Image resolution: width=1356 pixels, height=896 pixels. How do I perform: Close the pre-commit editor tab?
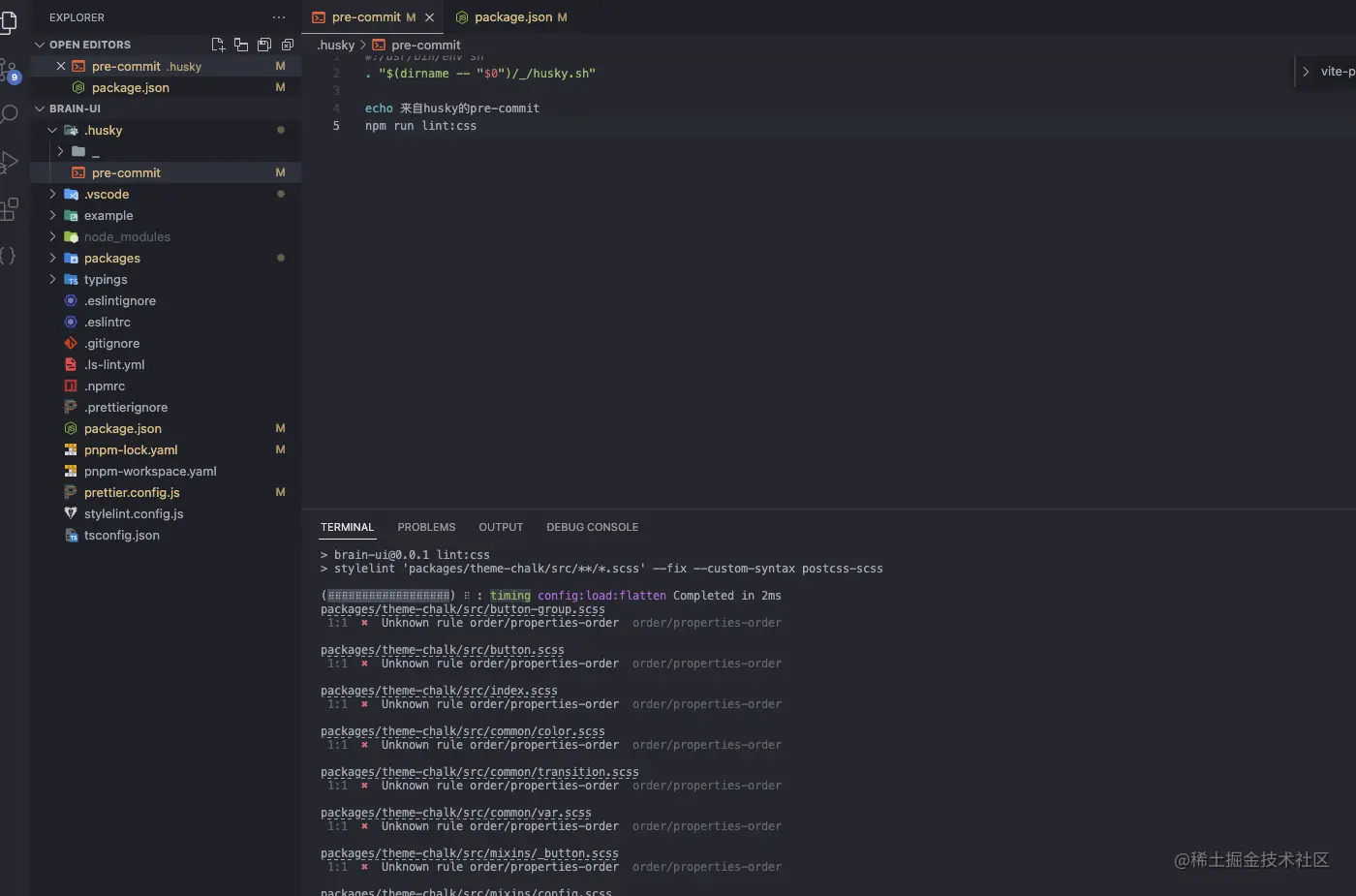tap(429, 17)
